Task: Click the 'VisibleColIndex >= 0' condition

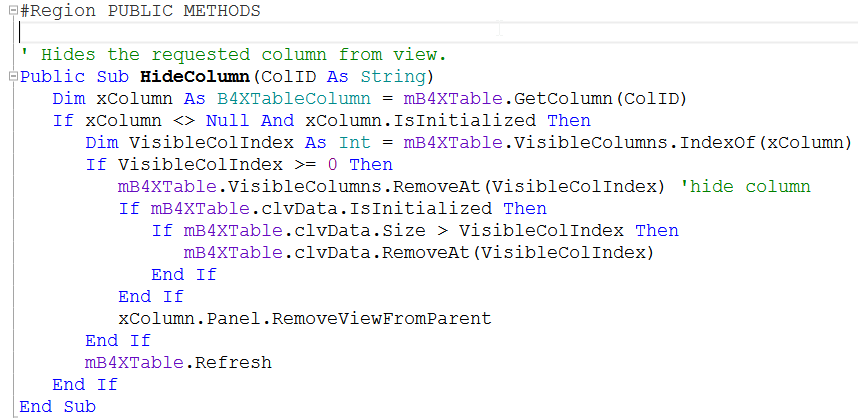Action: (232, 164)
